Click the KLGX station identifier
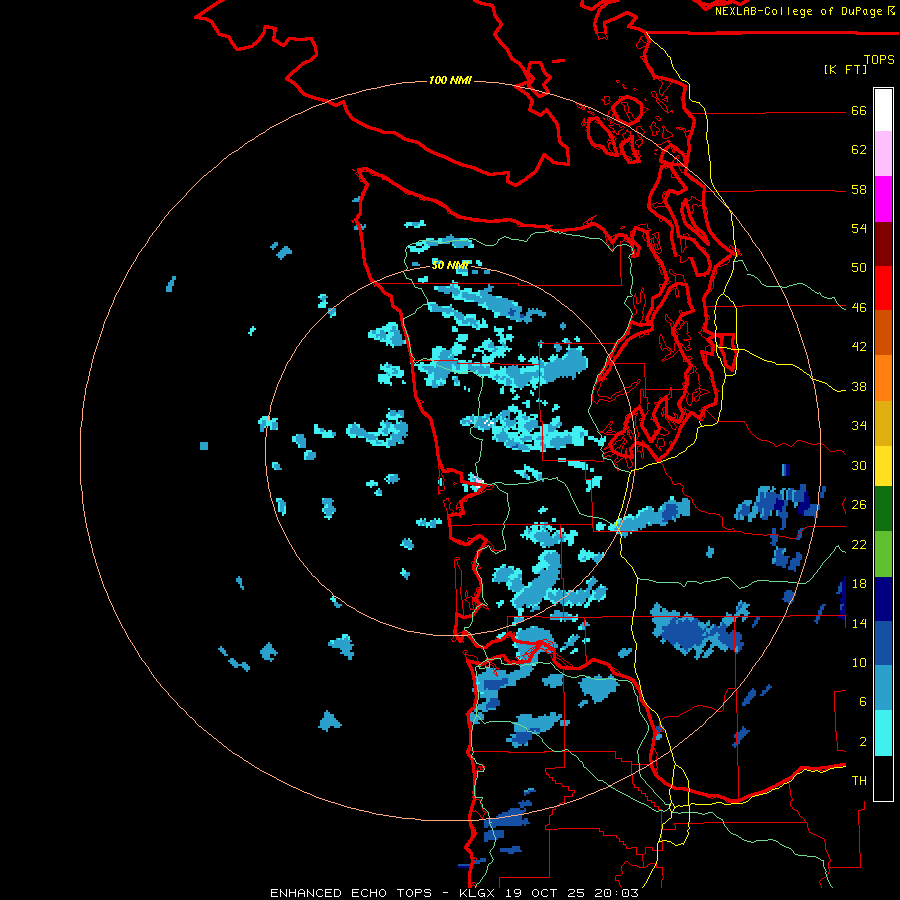The image size is (900, 900). tap(479, 893)
